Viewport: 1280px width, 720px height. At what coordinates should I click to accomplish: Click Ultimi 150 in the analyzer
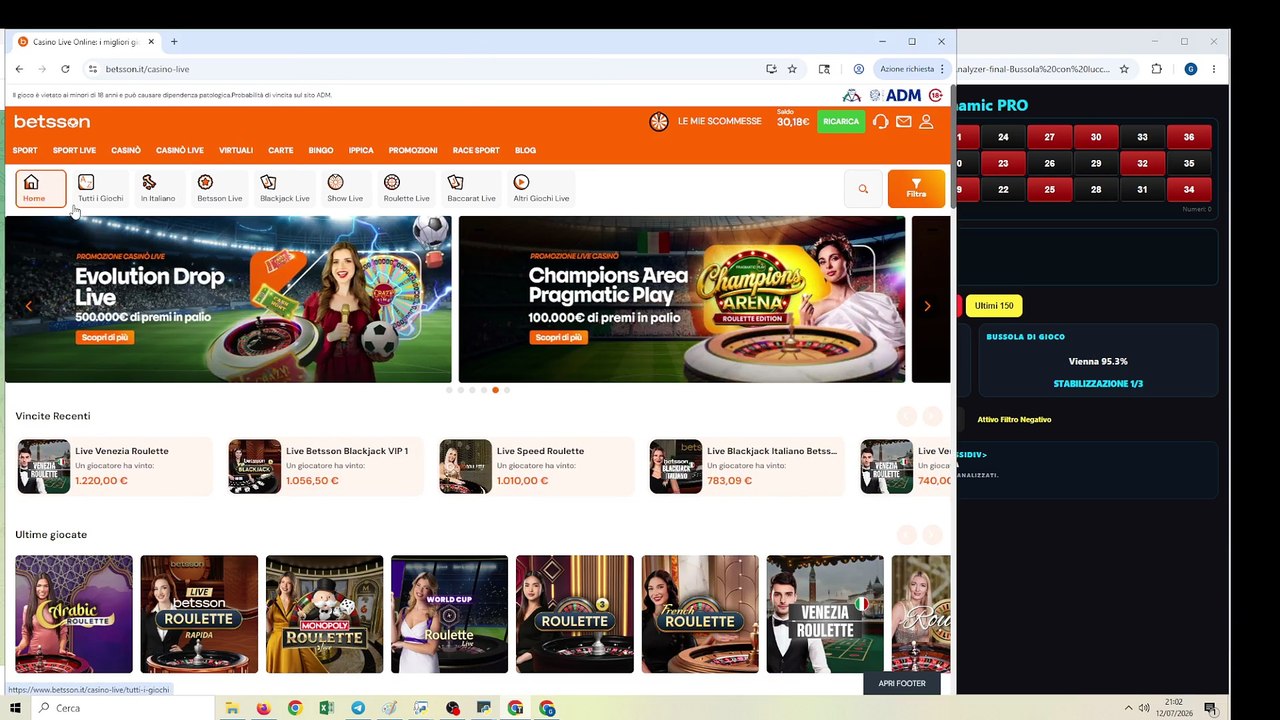pyautogui.click(x=994, y=306)
